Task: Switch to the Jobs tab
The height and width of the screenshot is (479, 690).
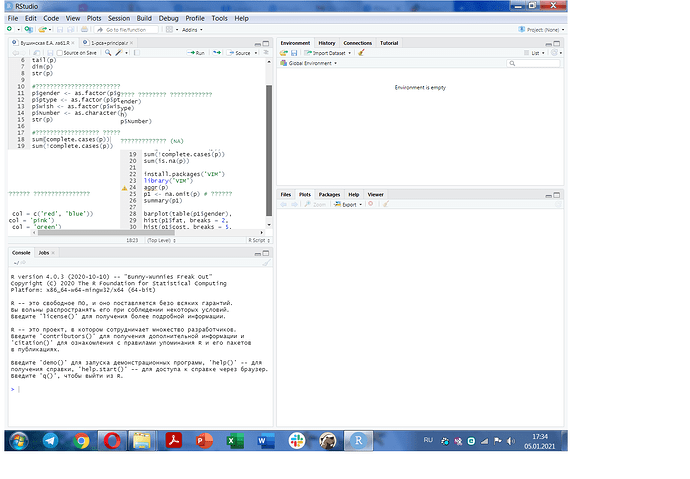Action: coord(44,252)
